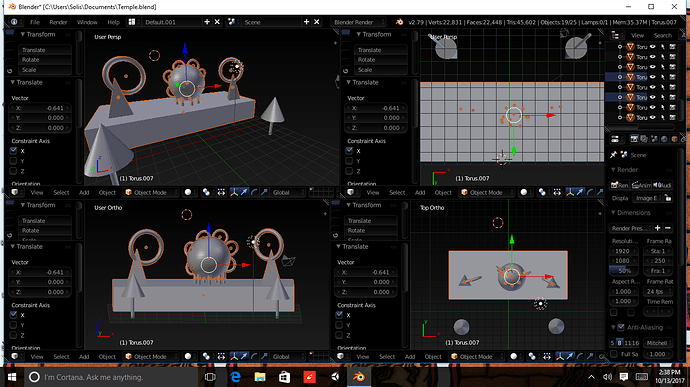690x387 pixels.
Task: Add a new screen layout next to Default.001
Action: tap(207, 22)
